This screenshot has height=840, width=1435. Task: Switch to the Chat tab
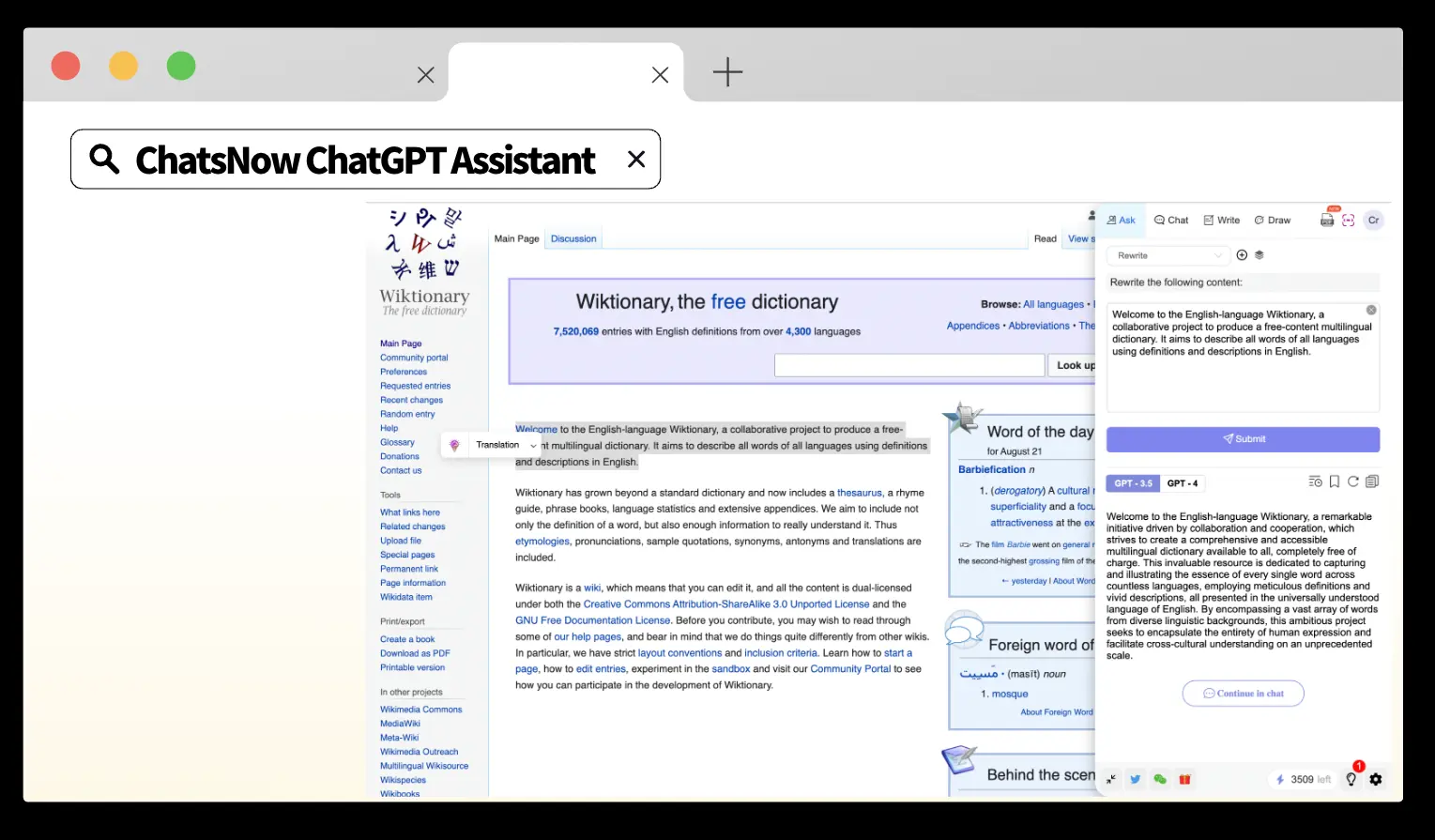click(x=1171, y=221)
